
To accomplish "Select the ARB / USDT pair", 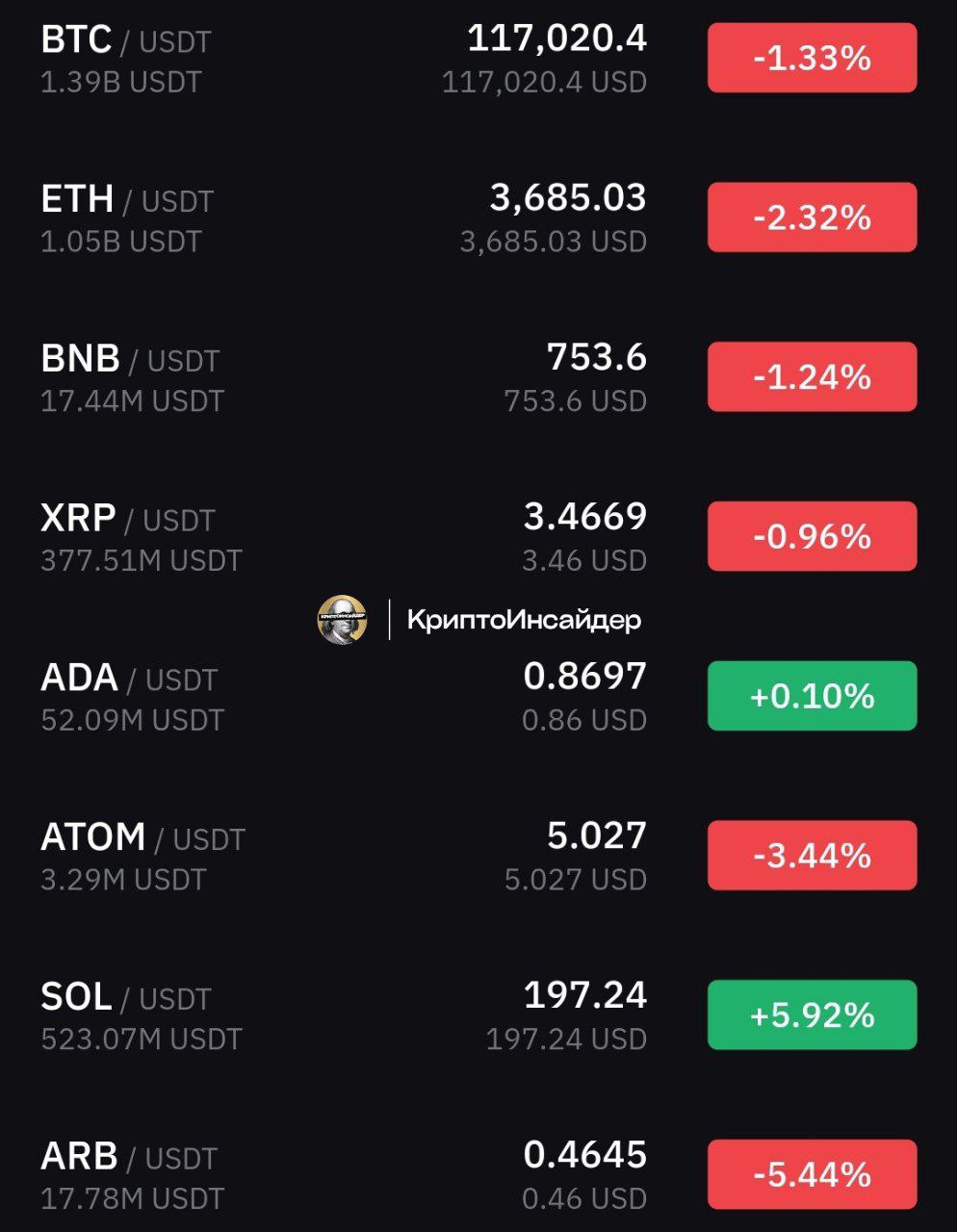I will [x=129, y=1158].
